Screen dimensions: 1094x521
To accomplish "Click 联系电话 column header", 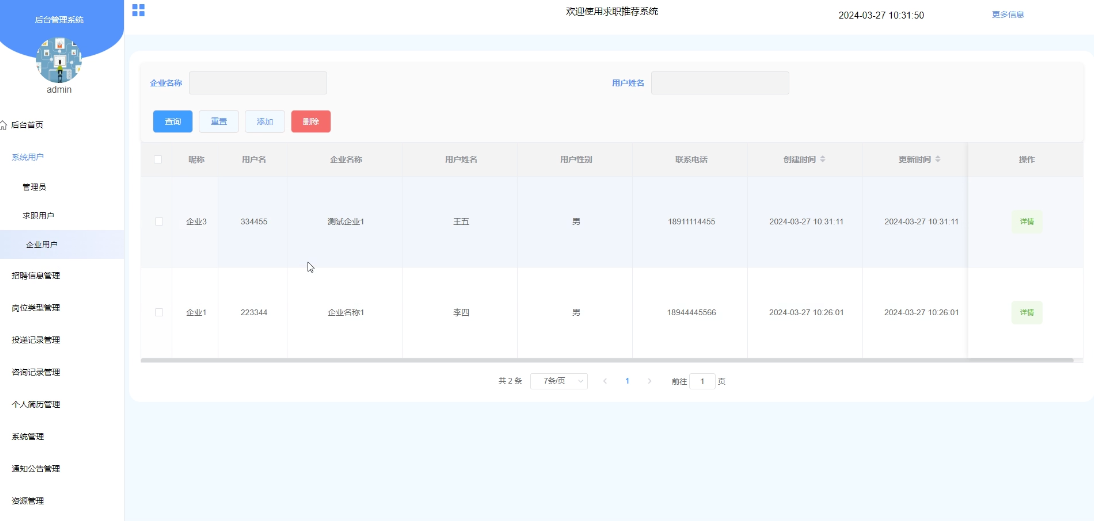I will coord(691,159).
